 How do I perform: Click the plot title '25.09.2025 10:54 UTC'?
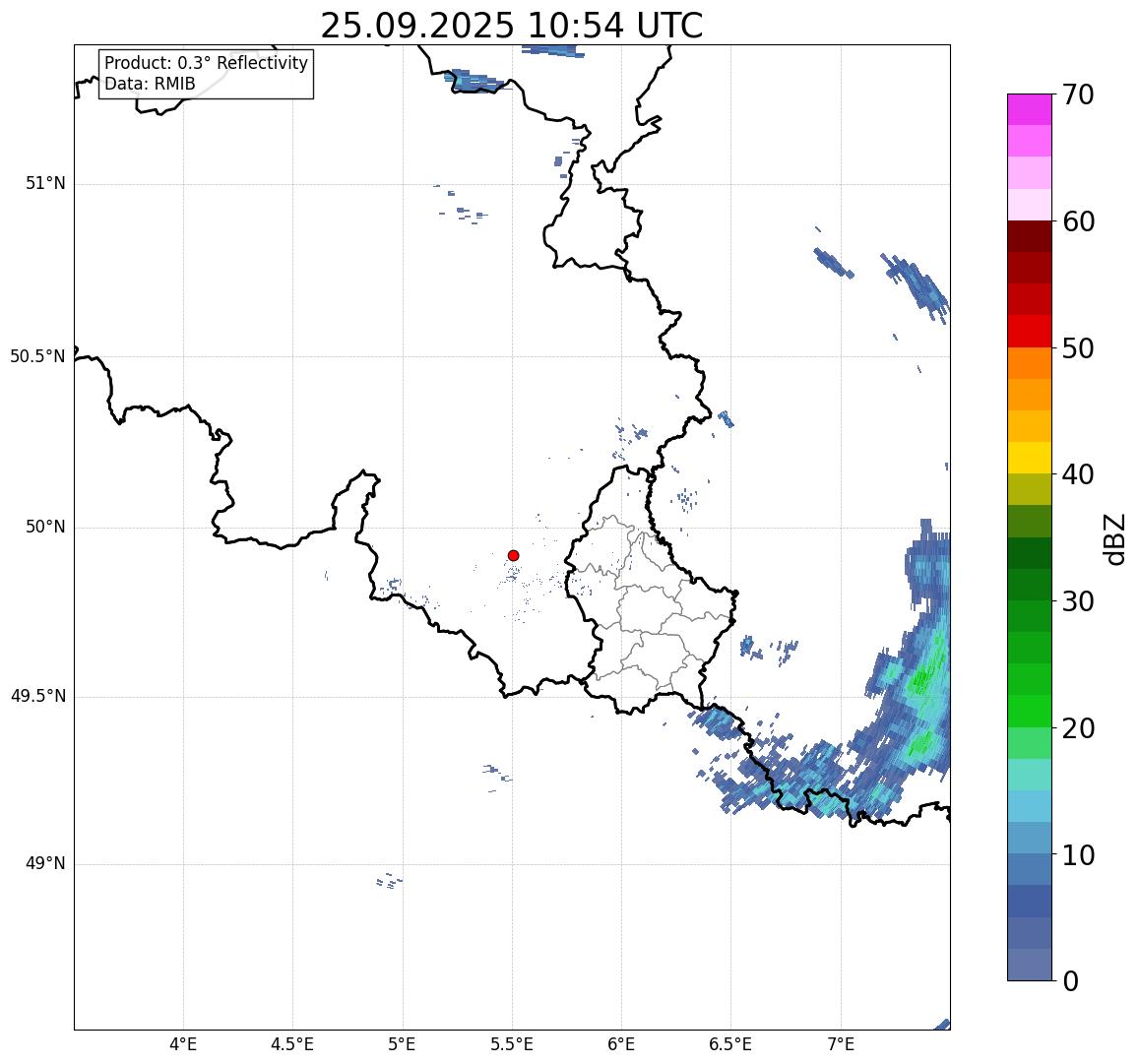tap(512, 26)
